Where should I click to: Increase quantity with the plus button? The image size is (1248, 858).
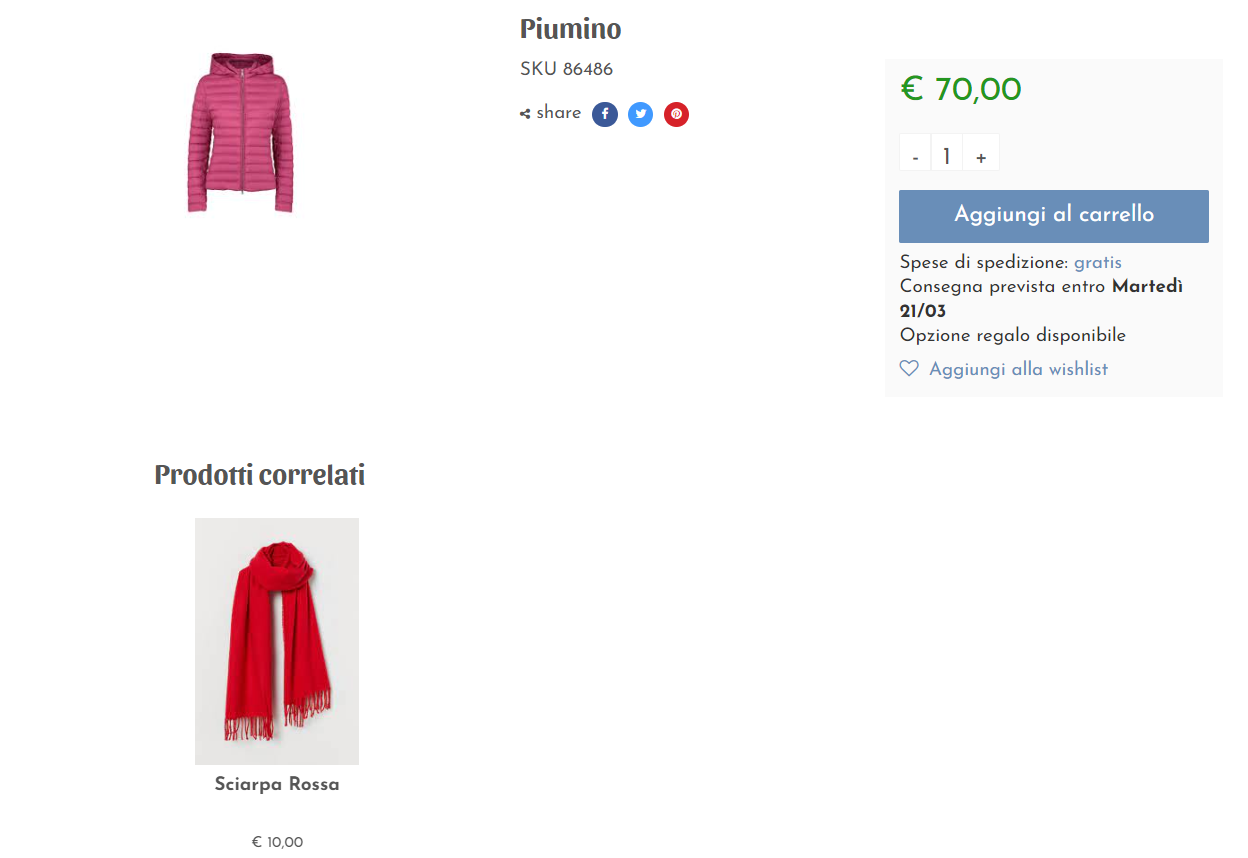point(981,157)
